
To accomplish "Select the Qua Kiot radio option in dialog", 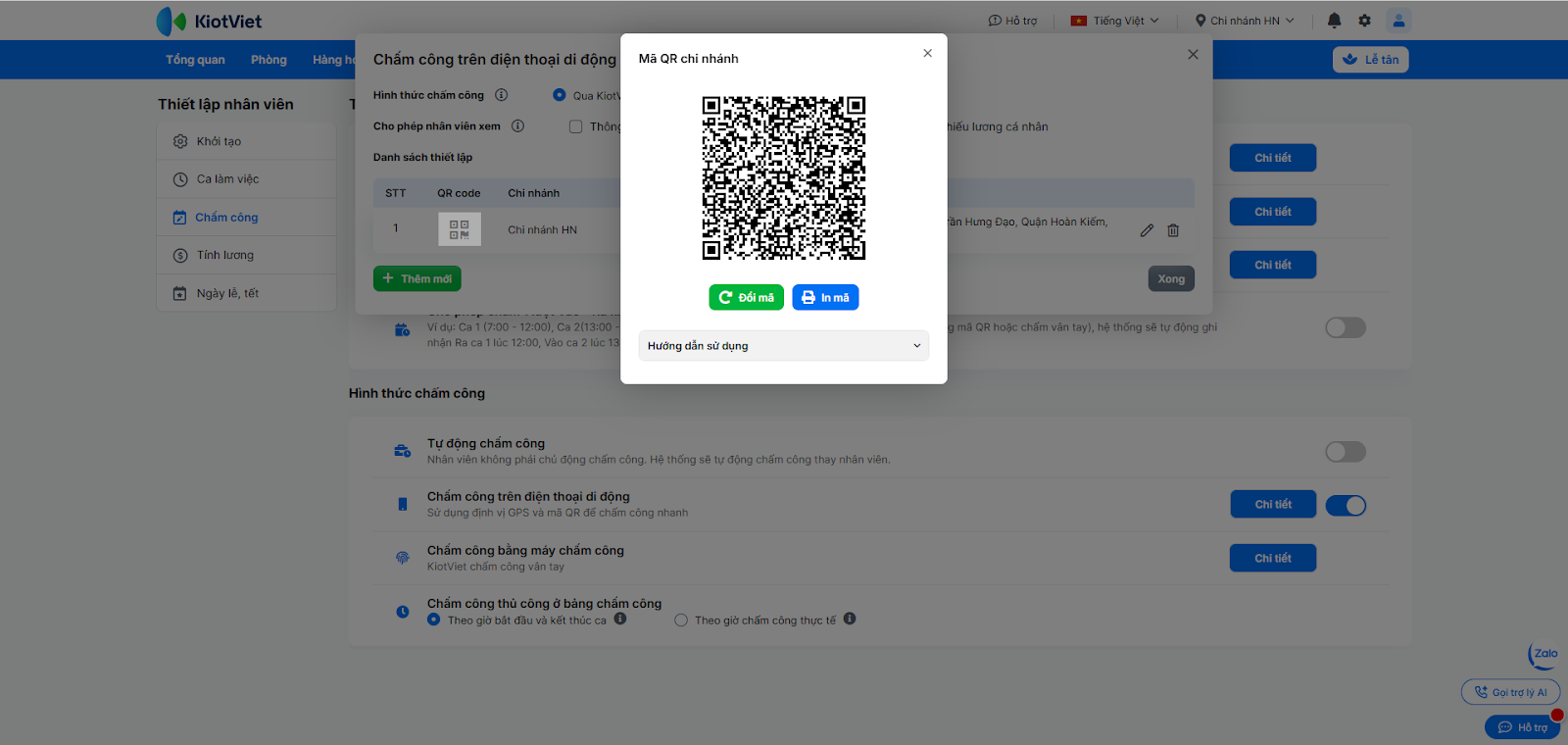I will 560,95.
